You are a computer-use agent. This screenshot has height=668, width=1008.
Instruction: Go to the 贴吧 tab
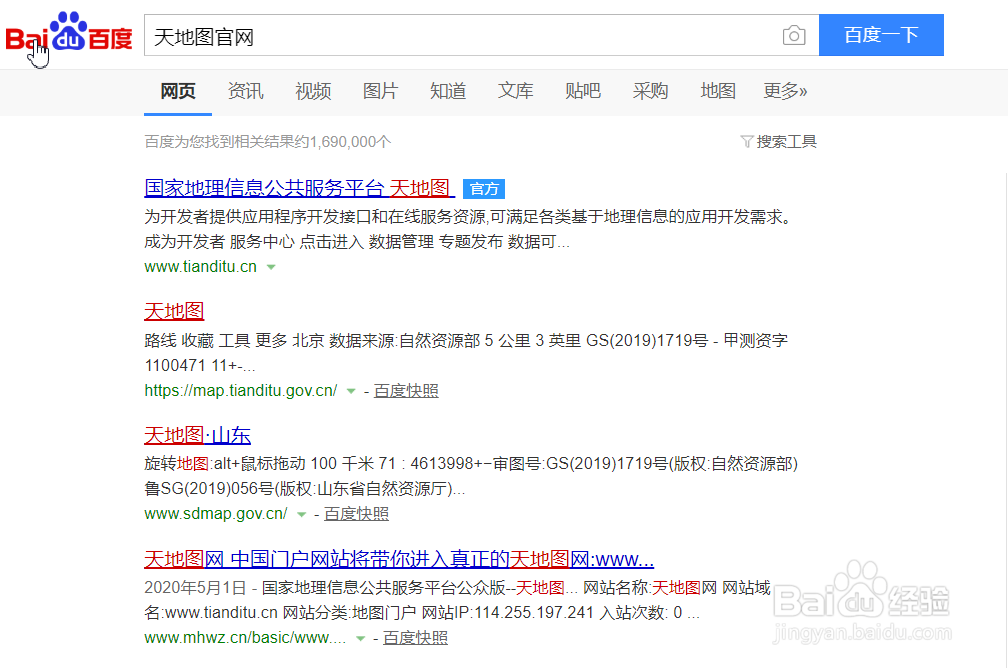pos(583,91)
